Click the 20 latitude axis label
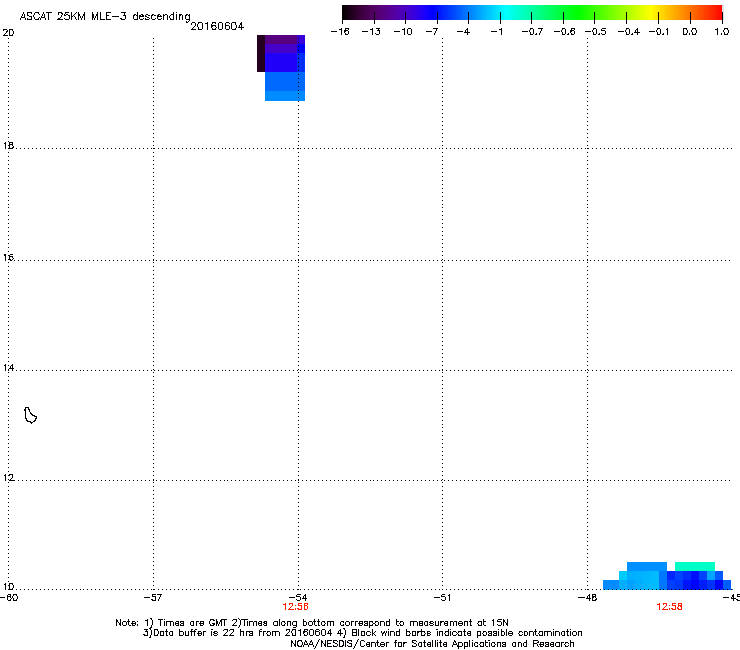This screenshot has height=650, width=740. point(8,33)
